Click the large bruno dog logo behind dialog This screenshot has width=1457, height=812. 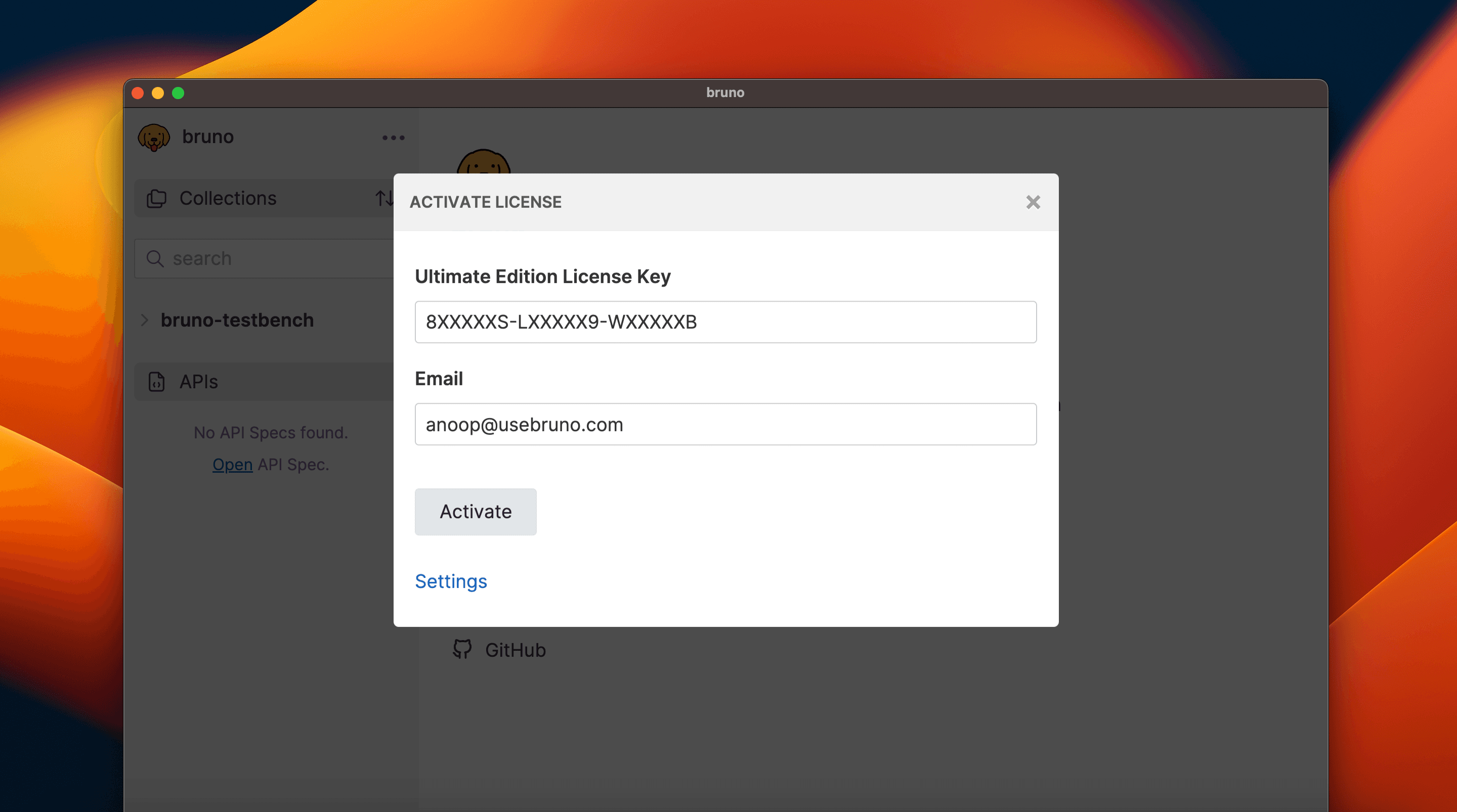click(x=484, y=162)
